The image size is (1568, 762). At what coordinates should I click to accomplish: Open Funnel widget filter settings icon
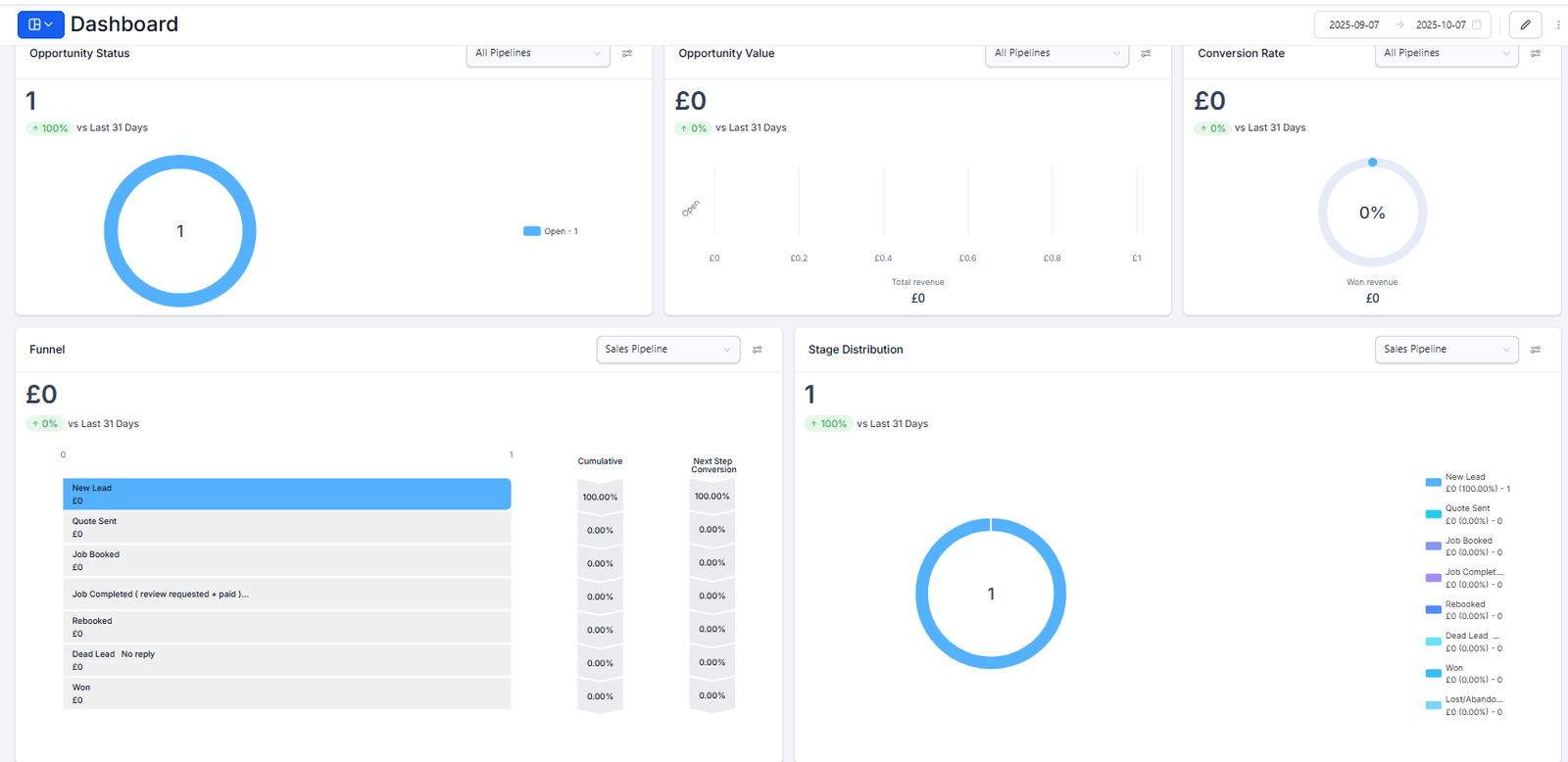pos(757,350)
